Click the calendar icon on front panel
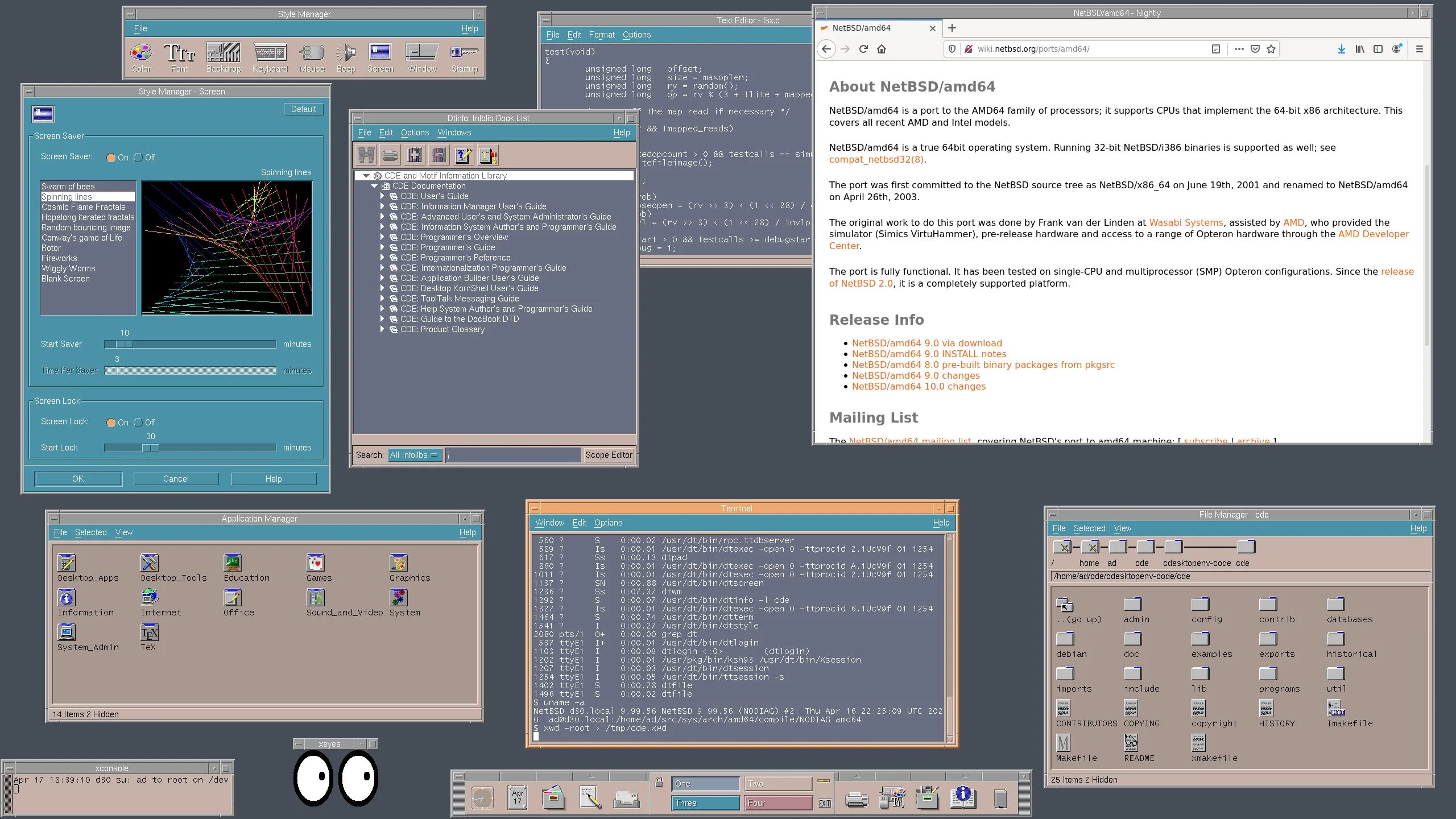Screen dimensions: 1456x819 click(517, 797)
